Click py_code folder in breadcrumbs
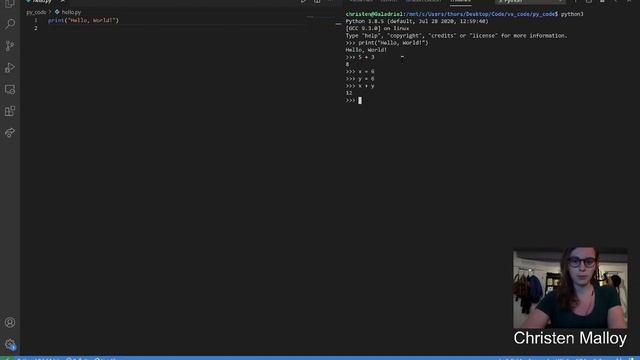640x360 pixels. pyautogui.click(x=36, y=12)
